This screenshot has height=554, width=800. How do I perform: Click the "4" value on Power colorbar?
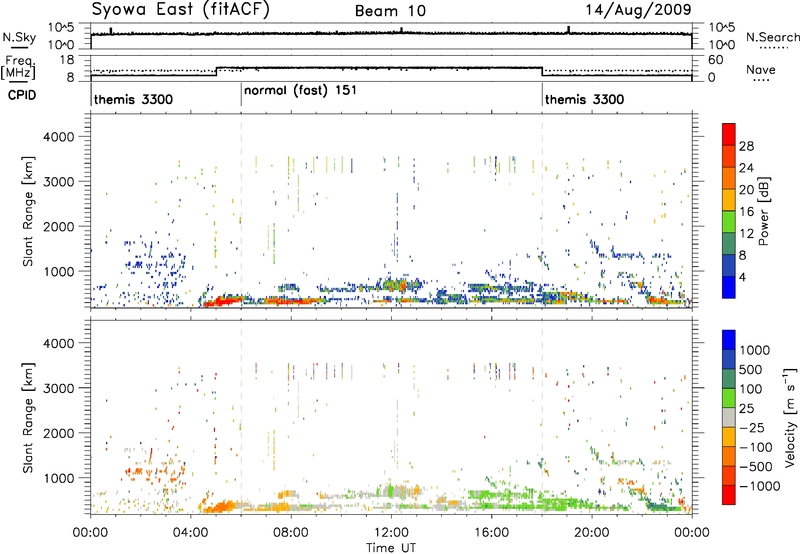coord(742,277)
